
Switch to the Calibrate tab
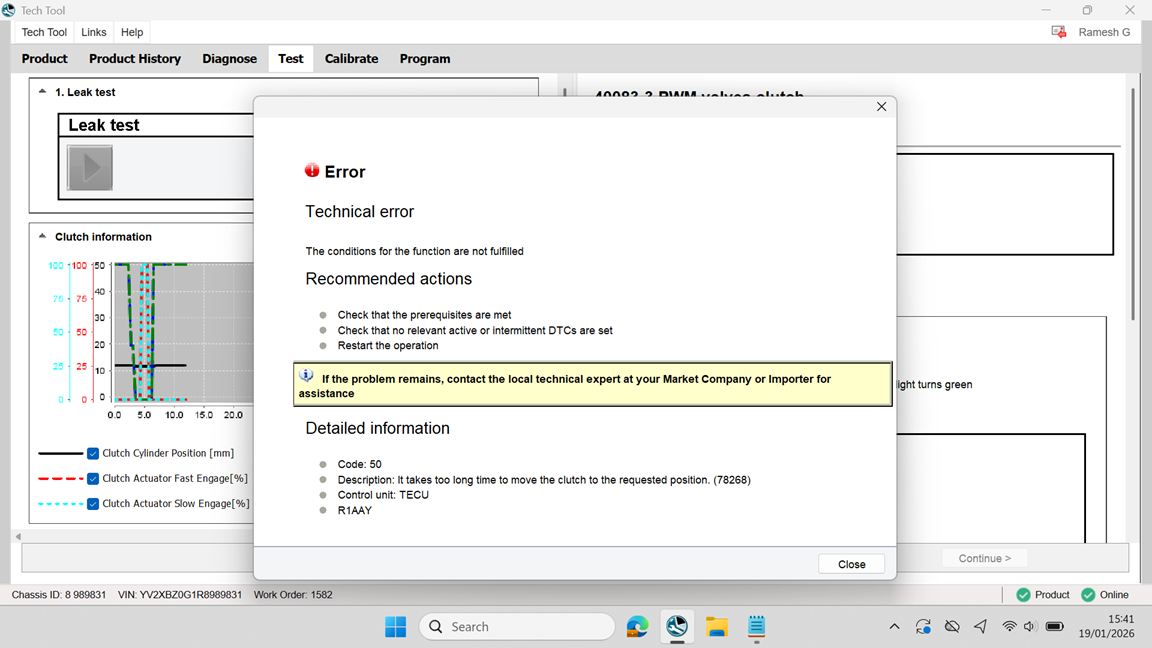pyautogui.click(x=351, y=59)
